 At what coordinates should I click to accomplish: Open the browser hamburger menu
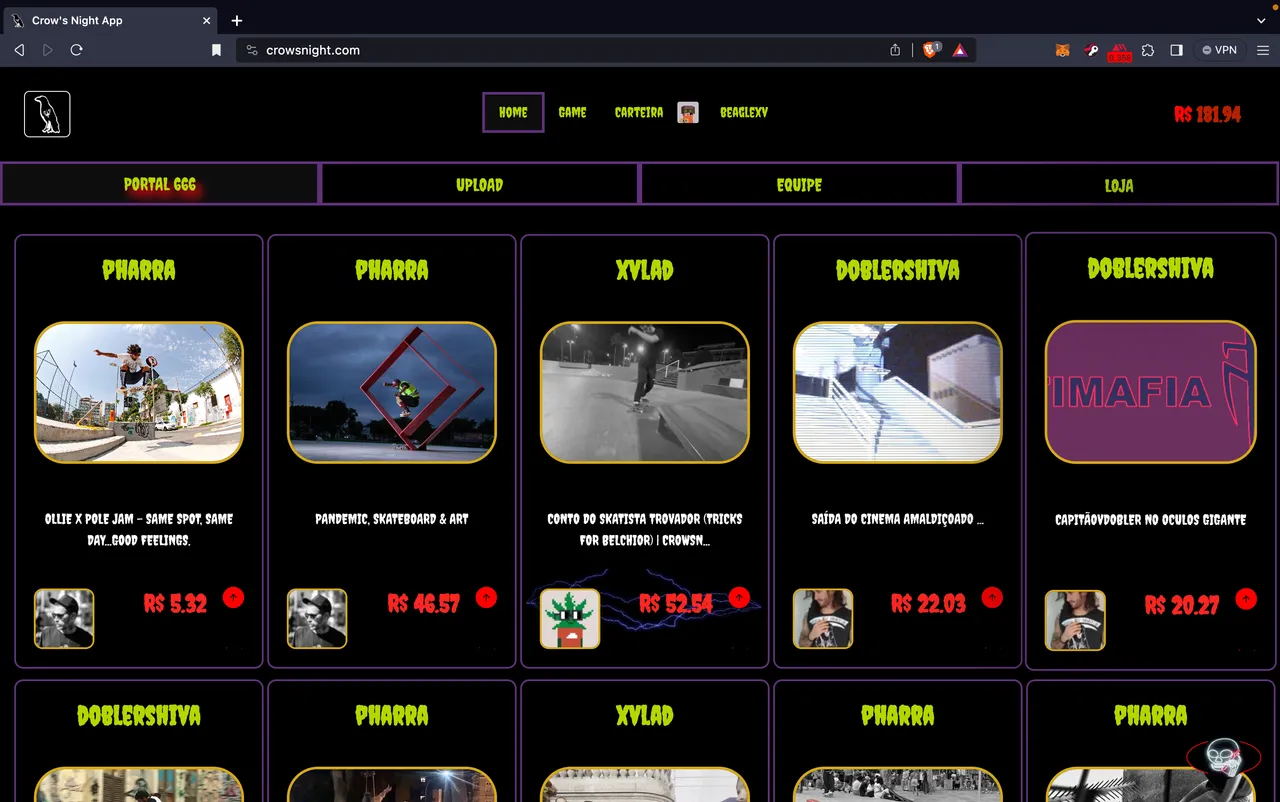pyautogui.click(x=1263, y=50)
